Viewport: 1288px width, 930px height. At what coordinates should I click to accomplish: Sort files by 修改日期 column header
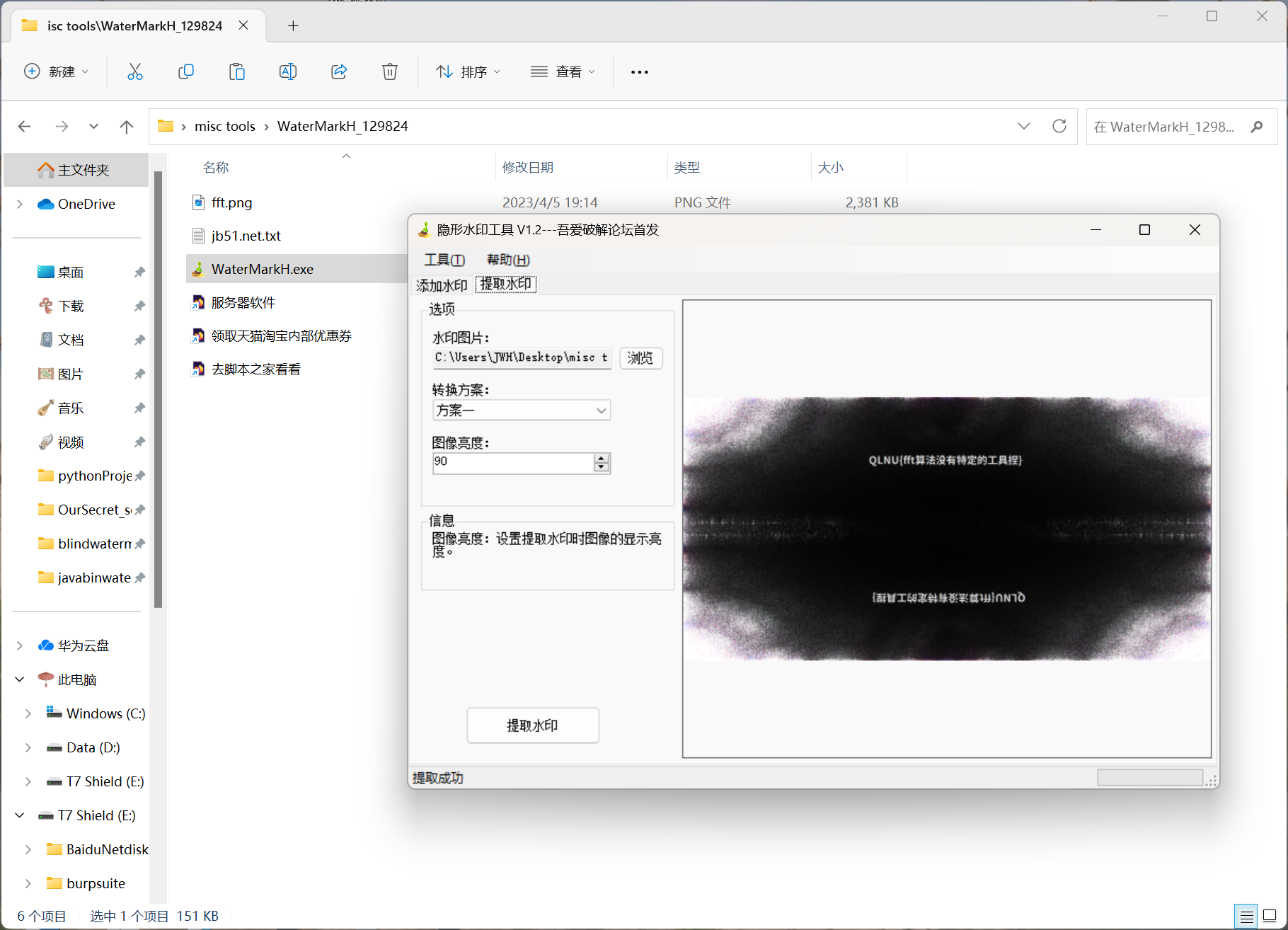click(528, 167)
